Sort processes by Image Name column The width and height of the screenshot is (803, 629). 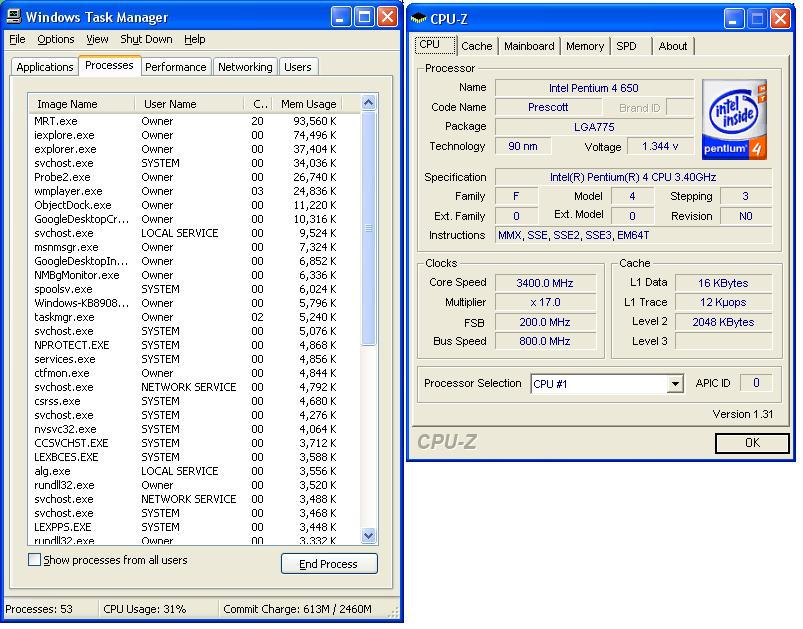point(82,104)
